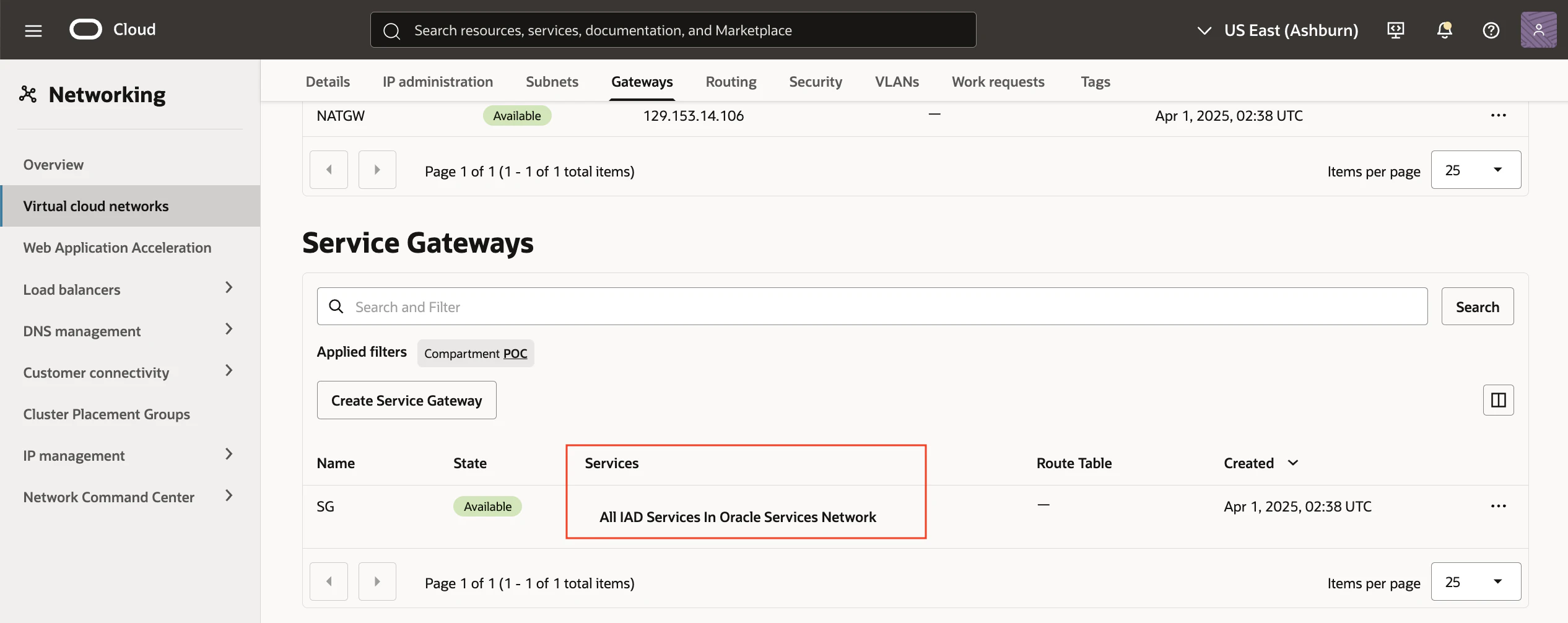Open the POC compartment filter link
This screenshot has height=623, width=1568.
tap(515, 353)
